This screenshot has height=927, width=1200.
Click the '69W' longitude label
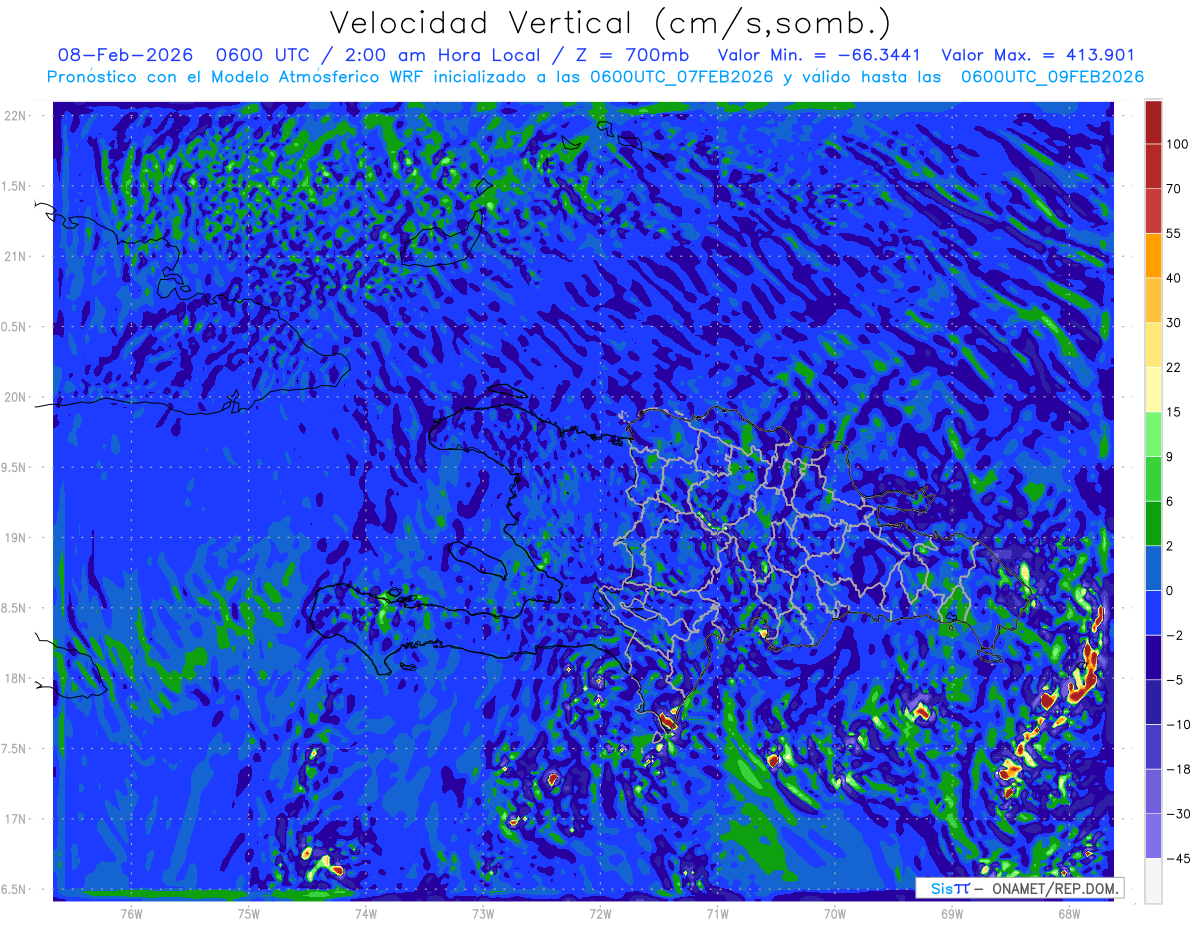pos(951,913)
